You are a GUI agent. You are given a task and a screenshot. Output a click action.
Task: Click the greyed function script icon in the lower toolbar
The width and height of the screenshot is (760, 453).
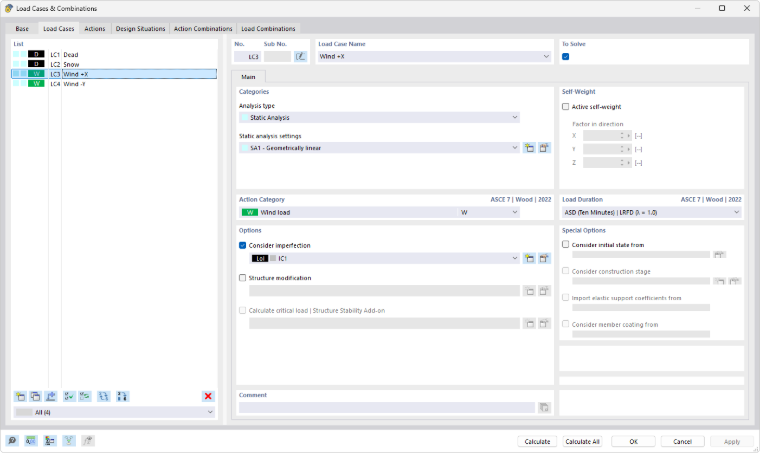(x=88, y=440)
